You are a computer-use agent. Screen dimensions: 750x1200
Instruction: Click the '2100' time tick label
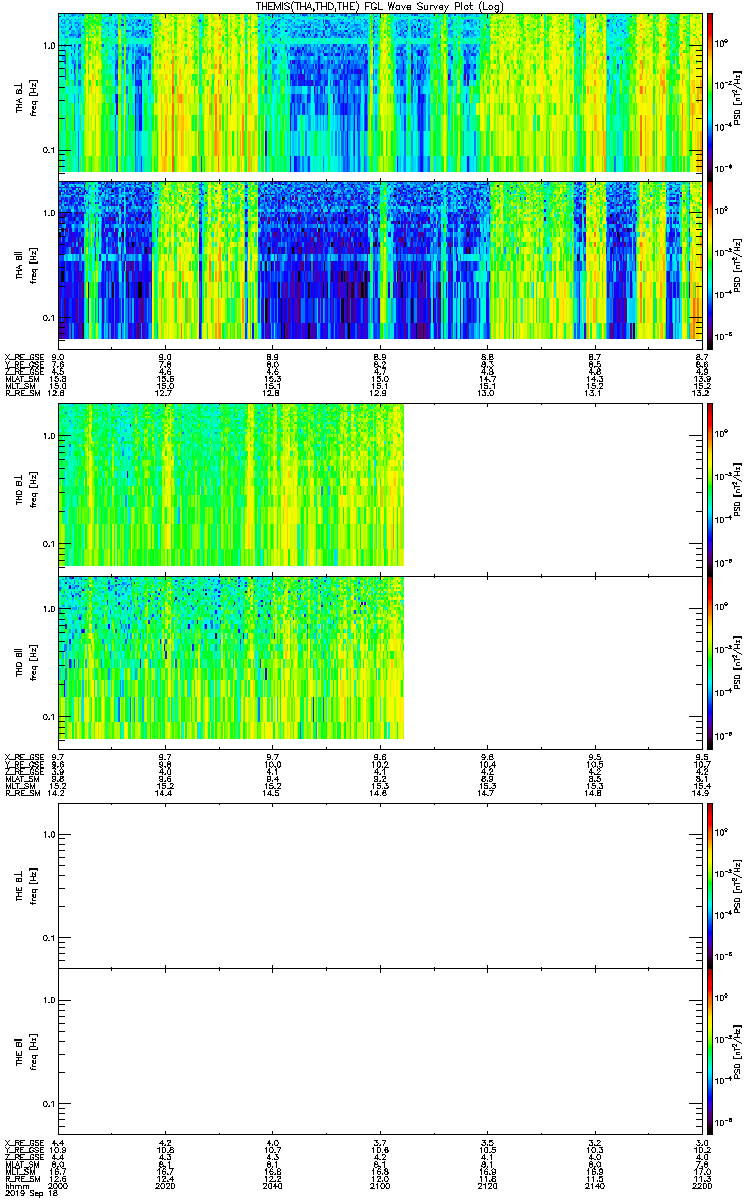click(381, 1186)
